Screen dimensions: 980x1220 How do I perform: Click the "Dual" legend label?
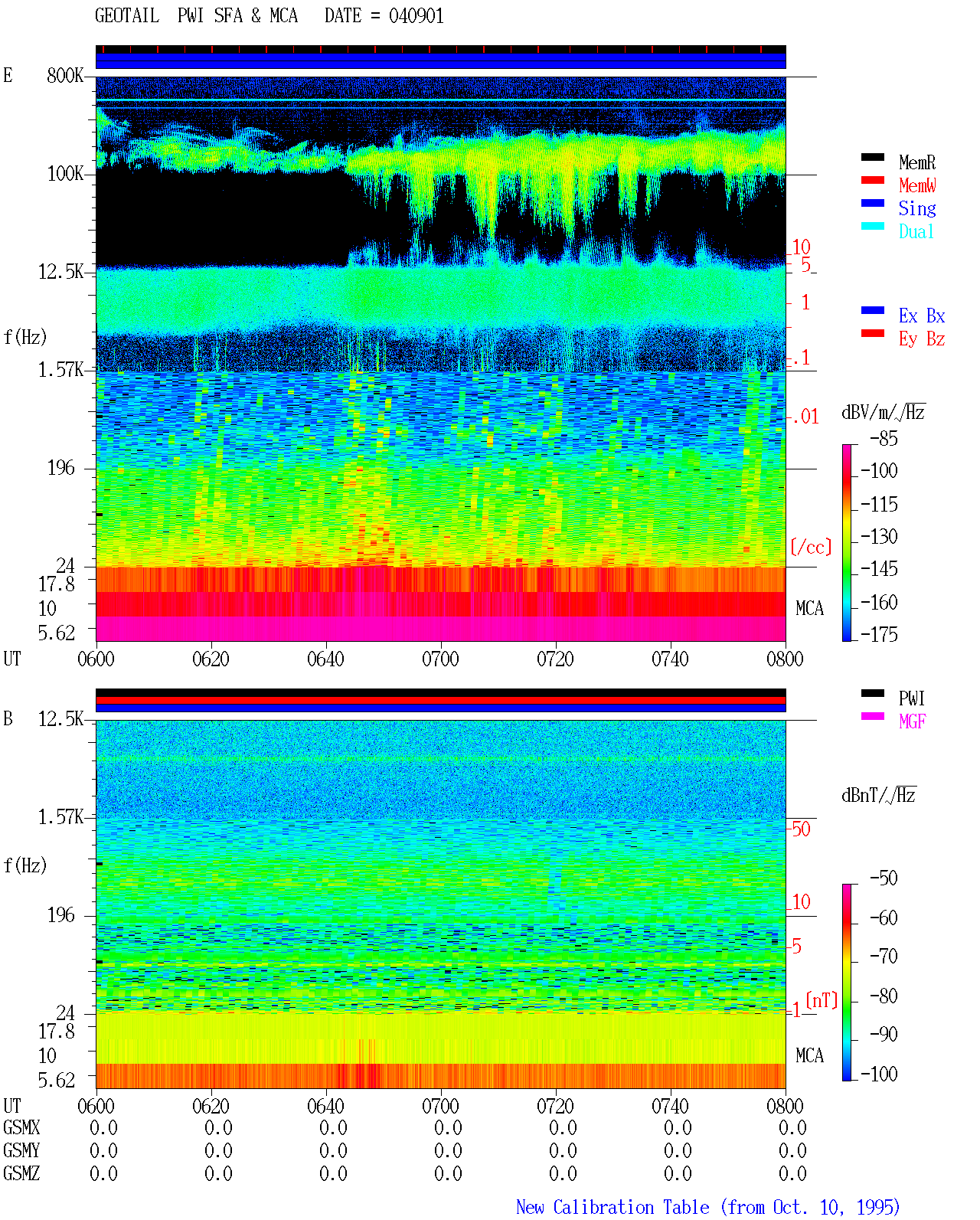[x=917, y=231]
